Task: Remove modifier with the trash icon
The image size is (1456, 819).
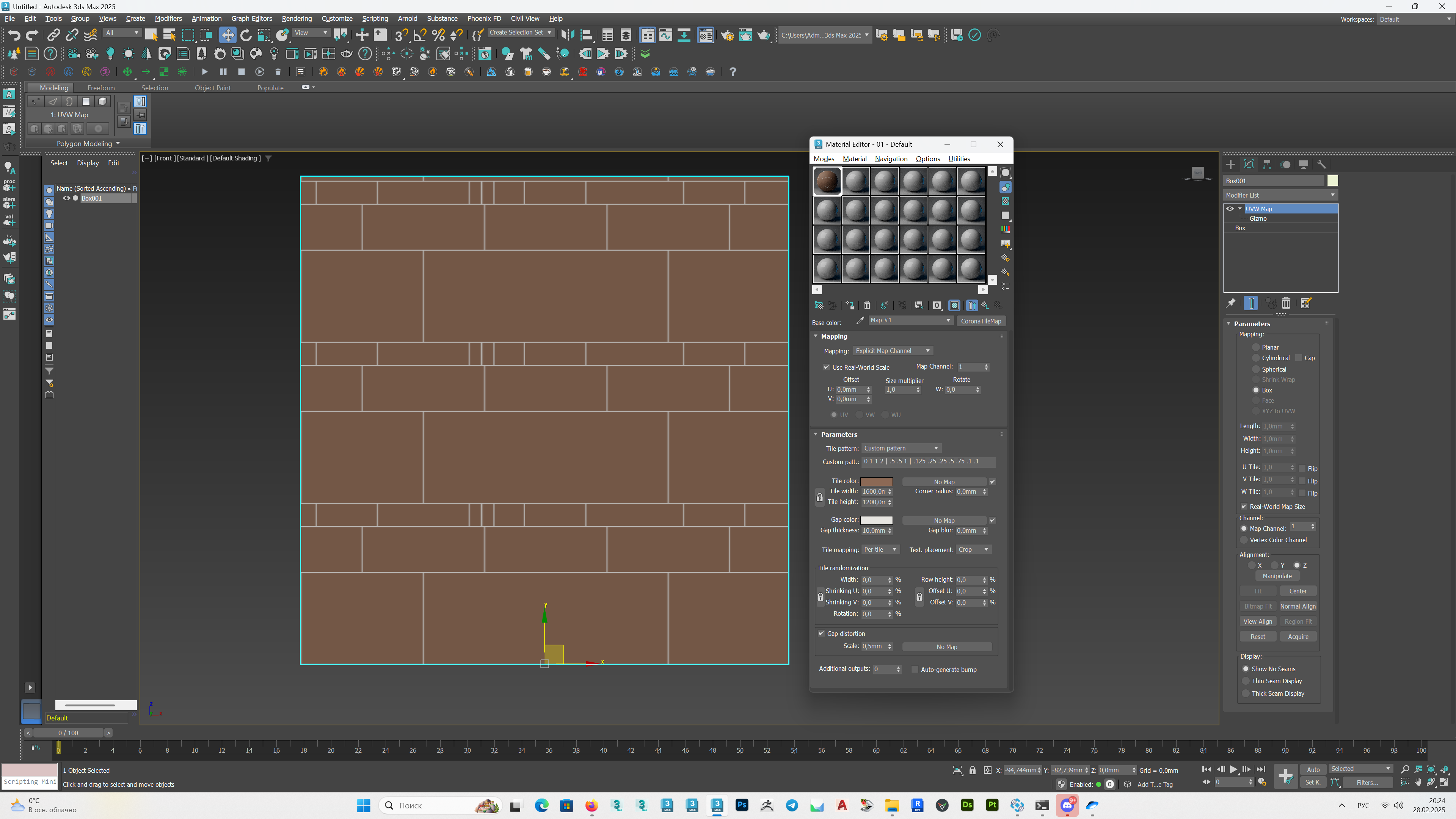Action: 1286,303
